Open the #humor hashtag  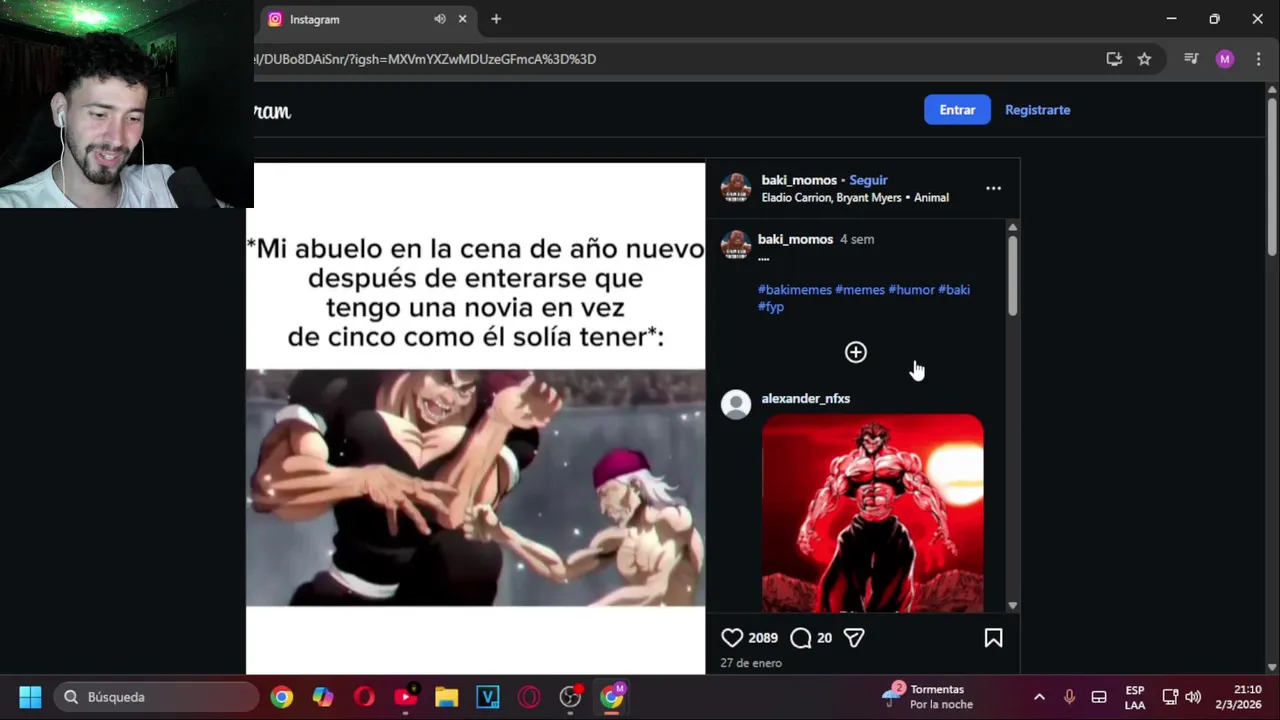pyautogui.click(x=911, y=290)
